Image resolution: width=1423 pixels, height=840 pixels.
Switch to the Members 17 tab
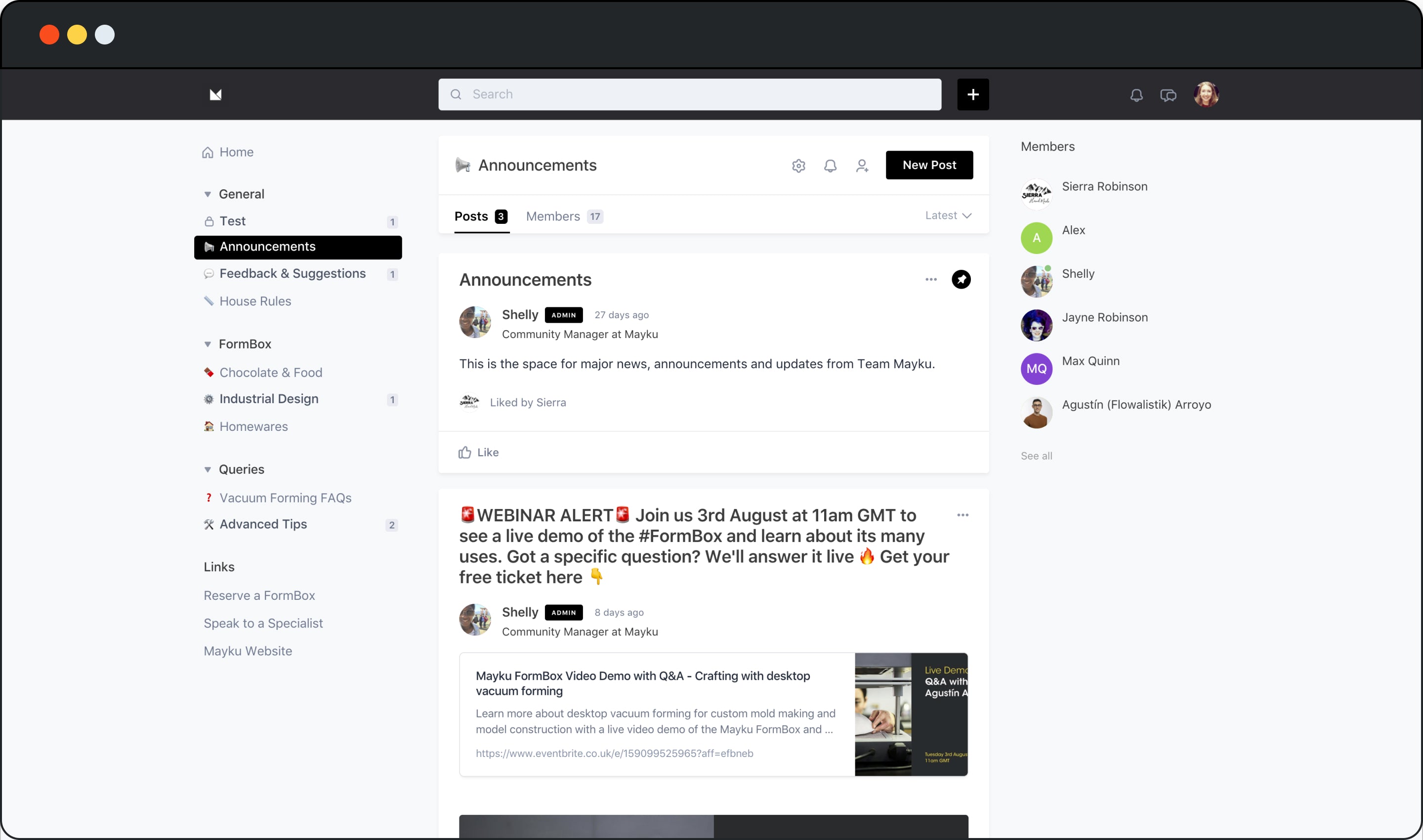pos(562,216)
